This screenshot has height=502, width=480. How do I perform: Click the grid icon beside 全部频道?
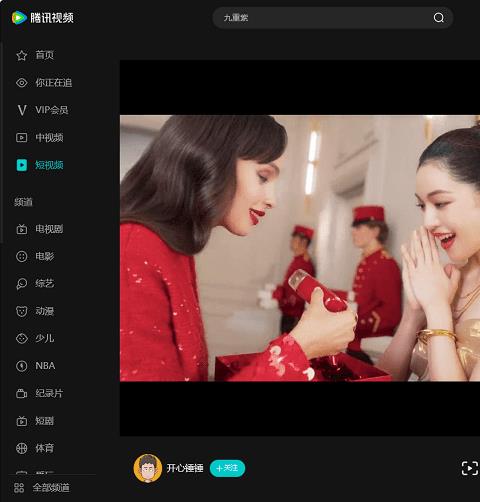(19, 488)
